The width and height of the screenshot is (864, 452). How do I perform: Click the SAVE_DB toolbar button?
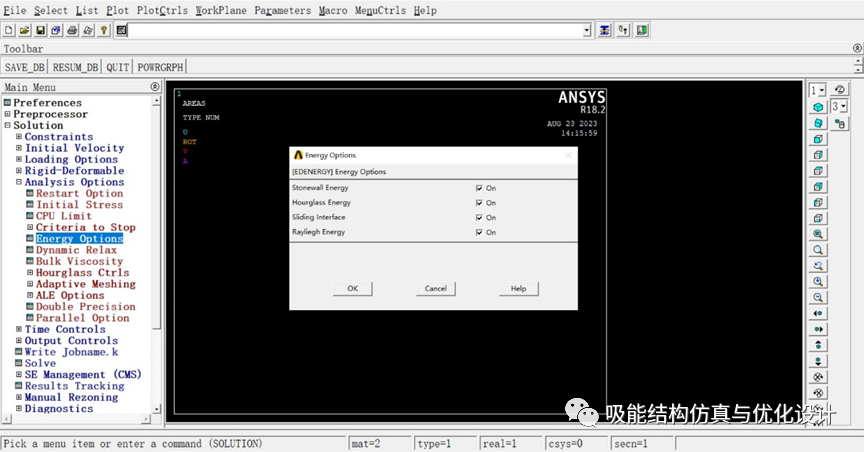tap(25, 67)
